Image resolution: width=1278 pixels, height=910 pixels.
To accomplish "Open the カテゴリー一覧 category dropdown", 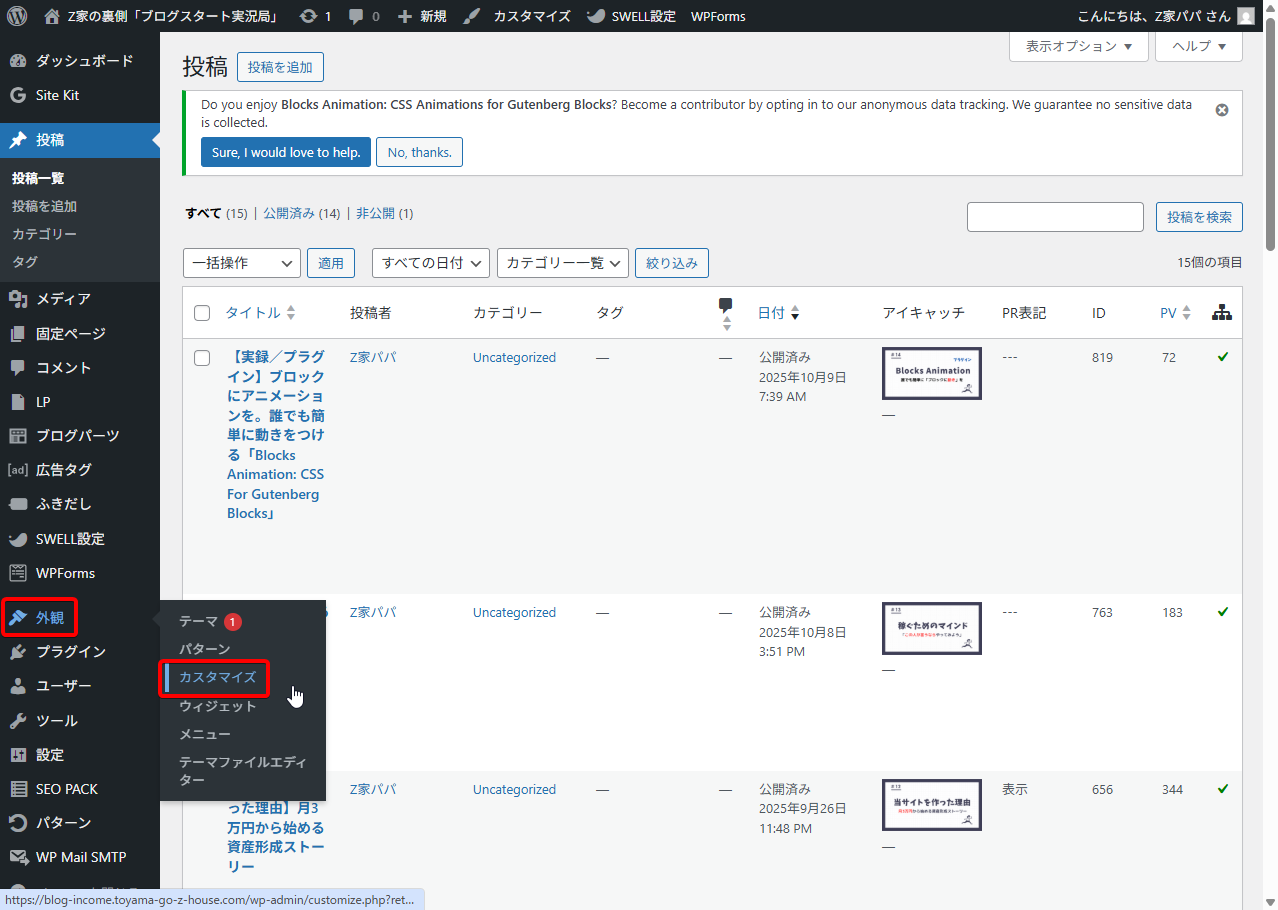I will pyautogui.click(x=562, y=263).
